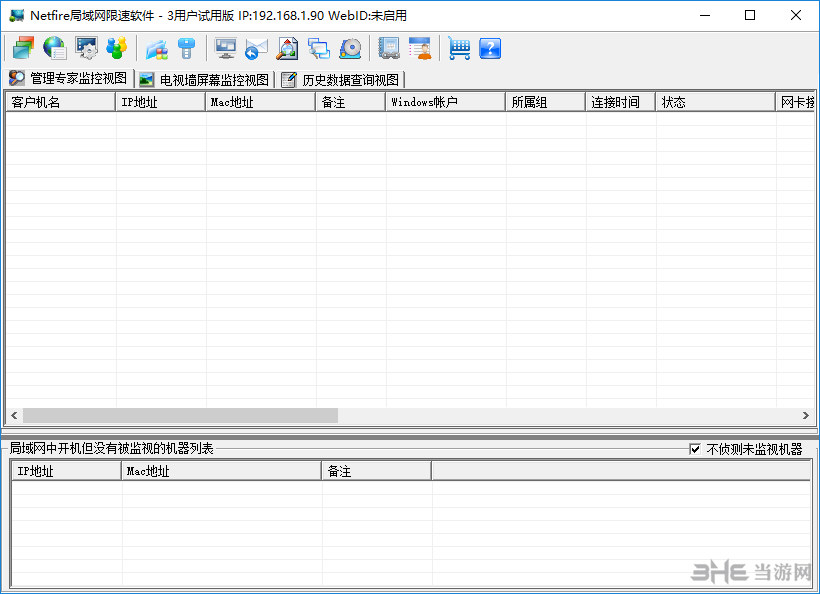The width and height of the screenshot is (820, 594).
Task: Click the blue key icon
Action: (186, 47)
